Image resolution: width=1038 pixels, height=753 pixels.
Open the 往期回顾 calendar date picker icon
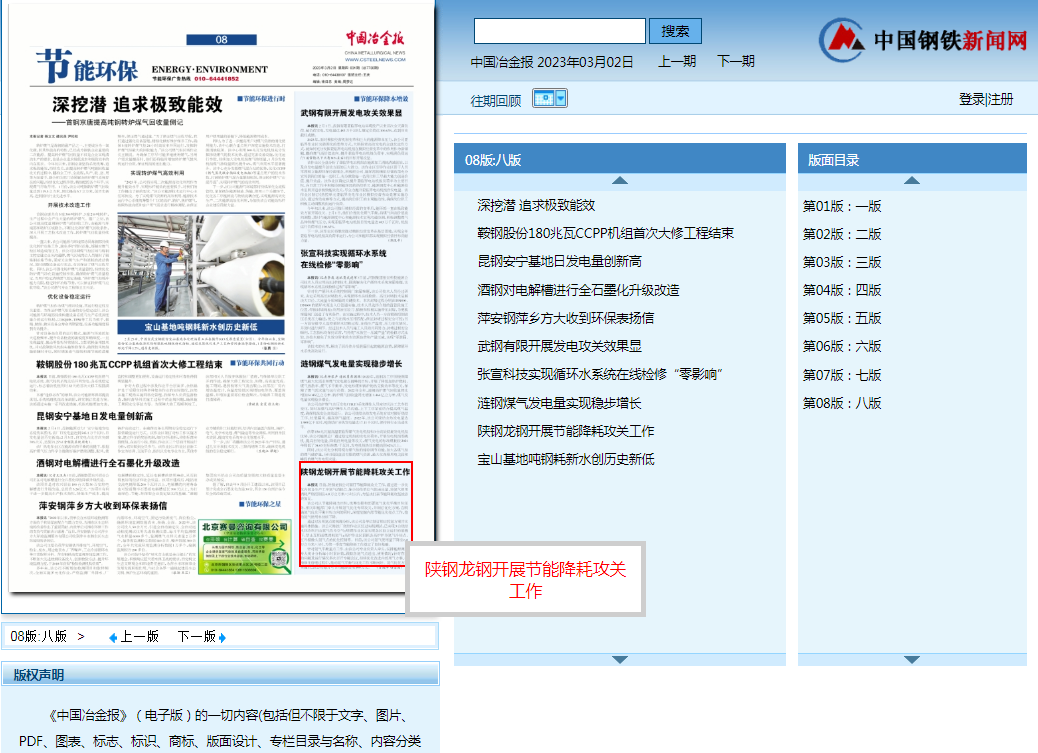543,98
